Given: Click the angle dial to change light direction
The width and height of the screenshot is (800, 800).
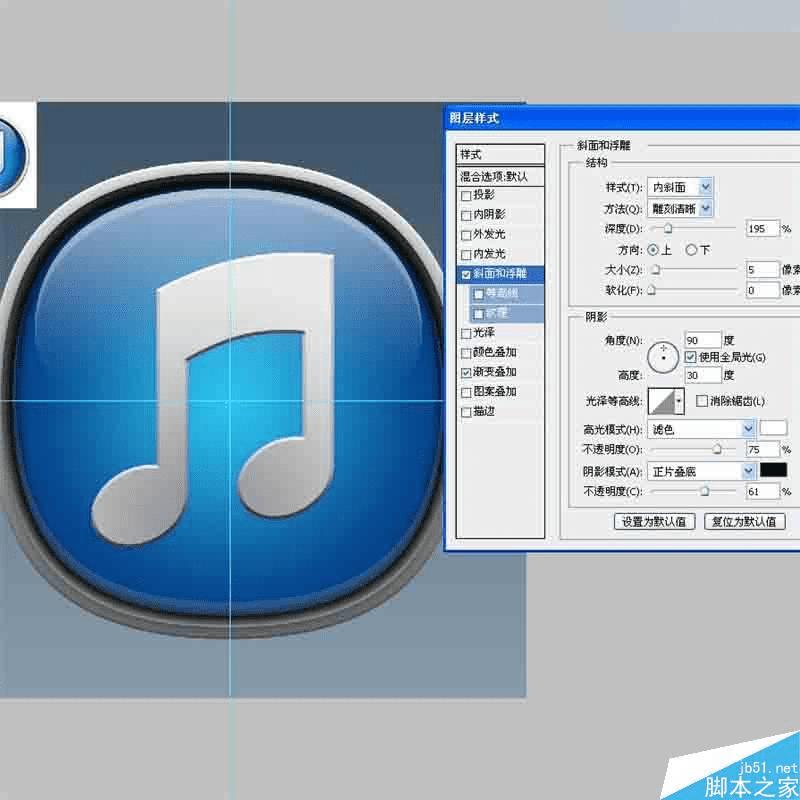Looking at the screenshot, I should point(663,356).
